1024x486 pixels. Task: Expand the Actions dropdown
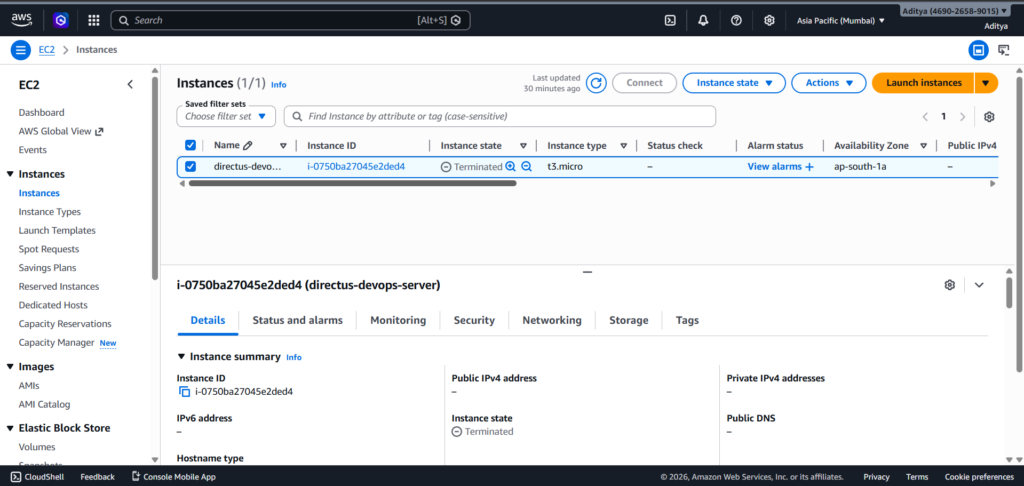(828, 83)
